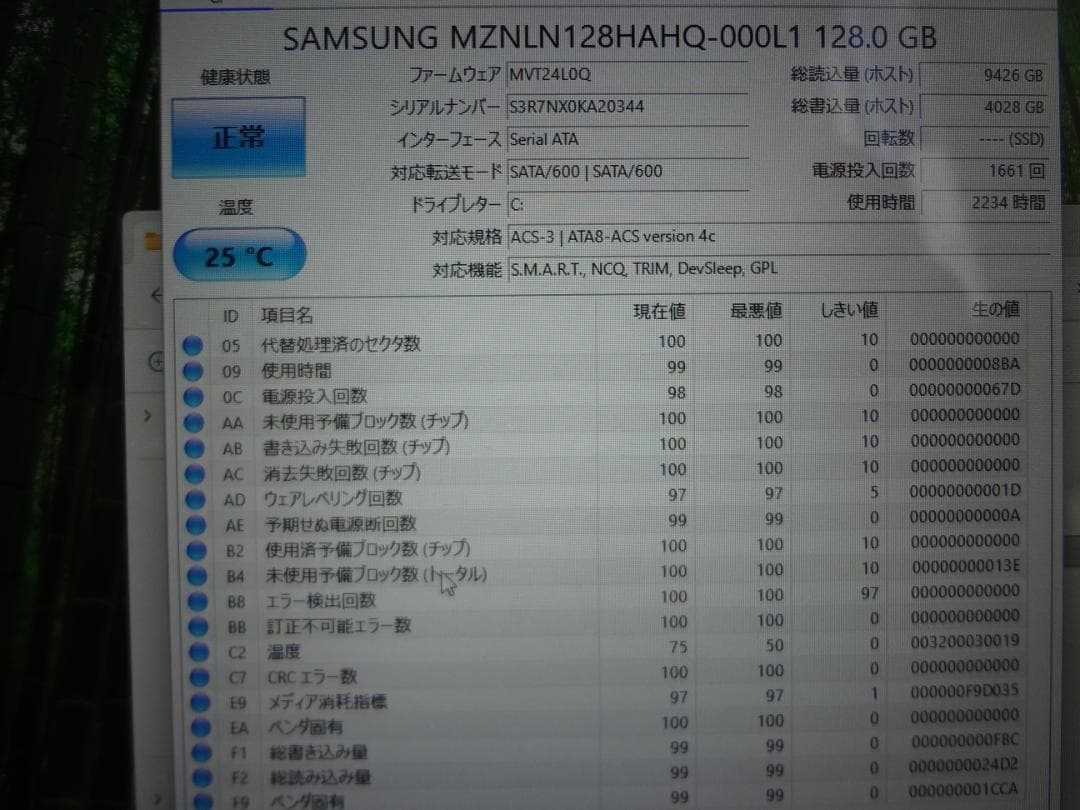Click the magnifier plus icon on the left edge
Image resolution: width=1080 pixels, height=810 pixels.
pyautogui.click(x=157, y=362)
